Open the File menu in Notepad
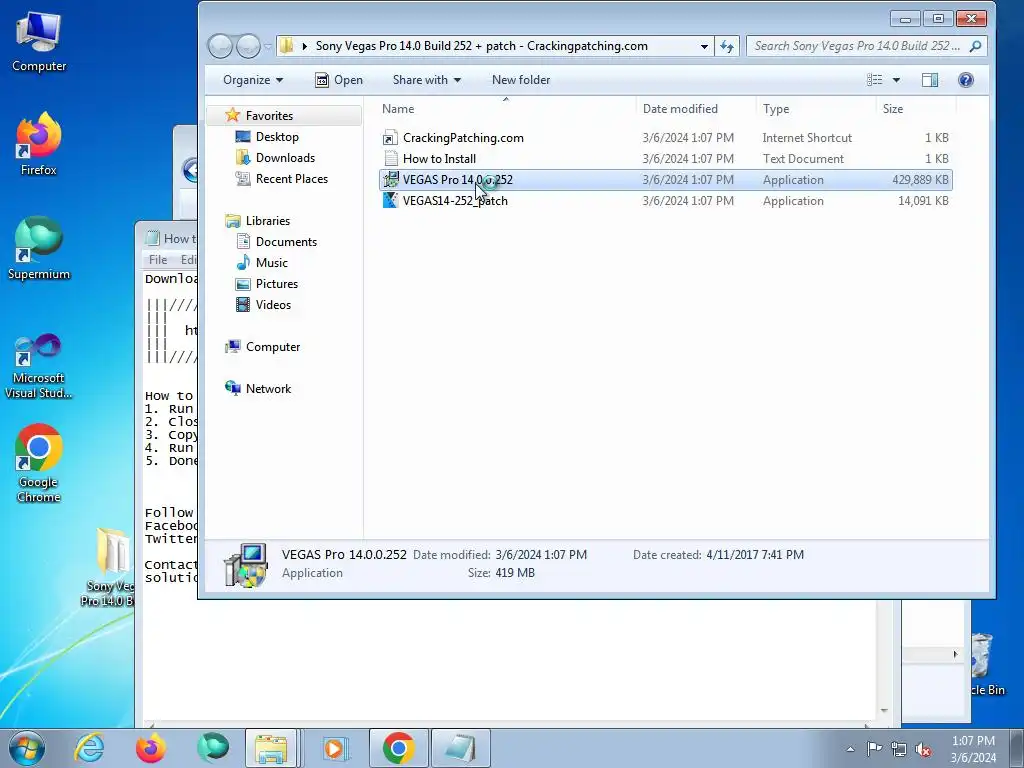The image size is (1024, 768). point(158,260)
